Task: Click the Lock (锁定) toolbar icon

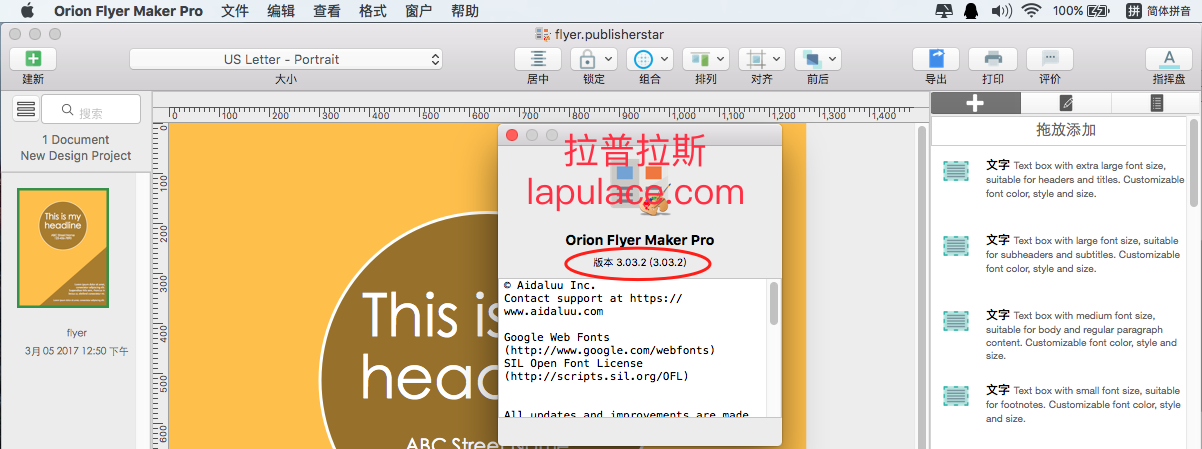Action: pos(588,59)
